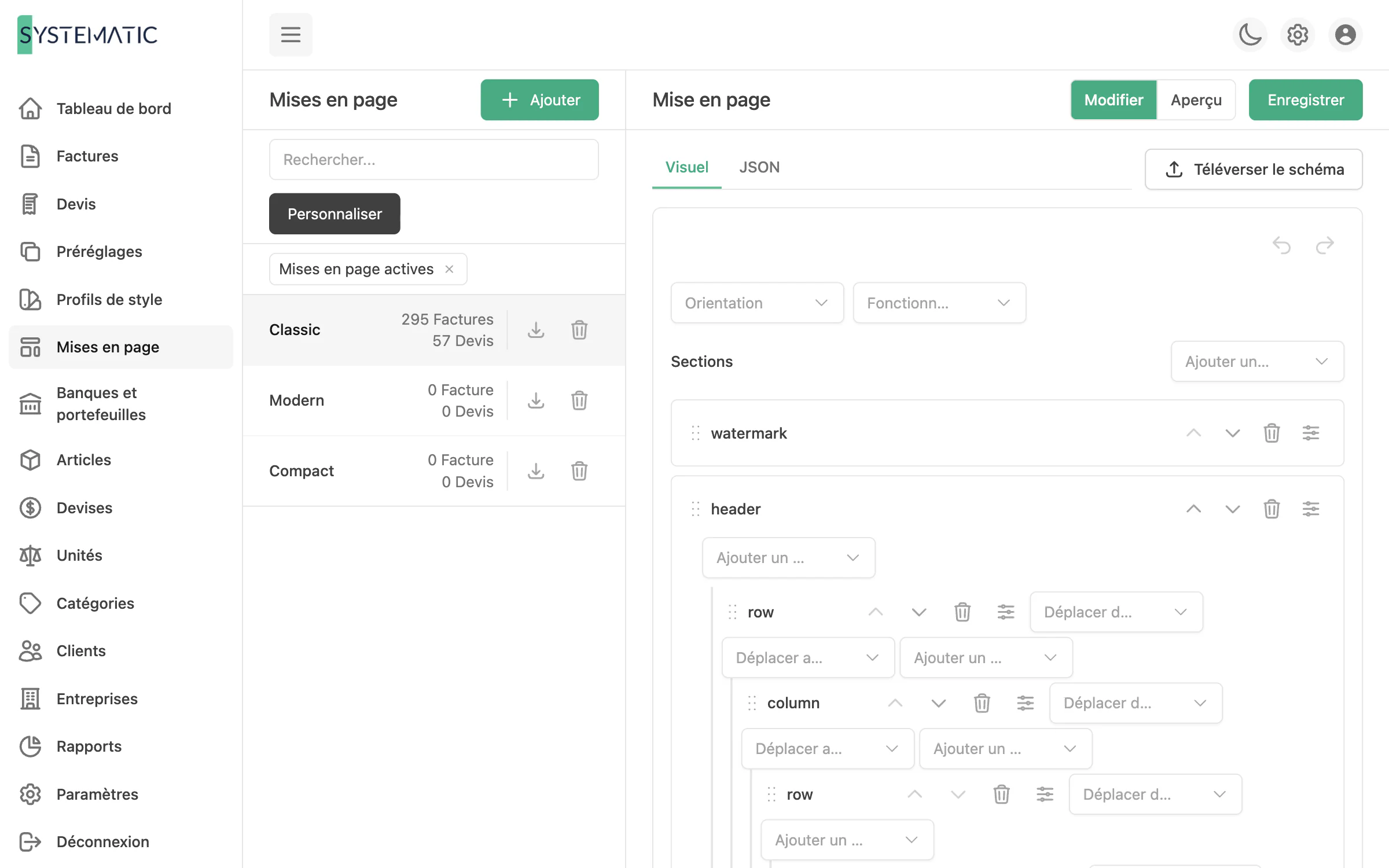
Task: Download the Compact layout
Action: click(536, 471)
